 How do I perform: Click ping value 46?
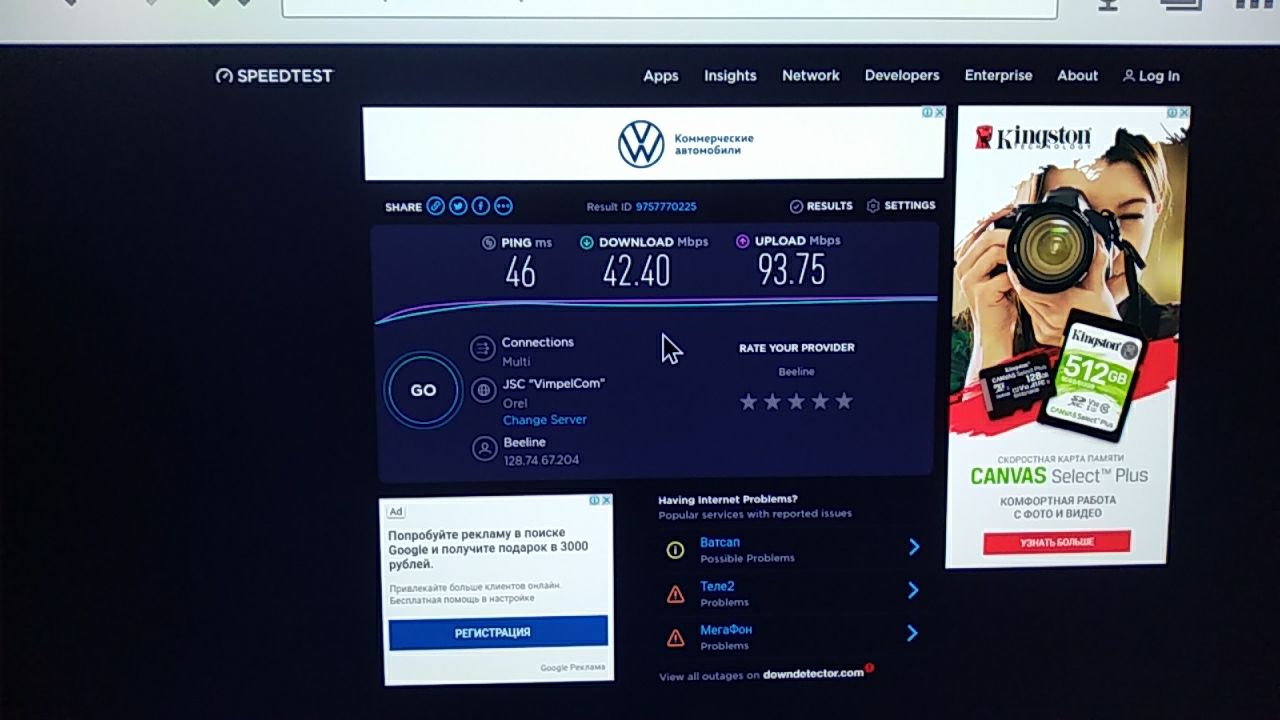(x=520, y=272)
